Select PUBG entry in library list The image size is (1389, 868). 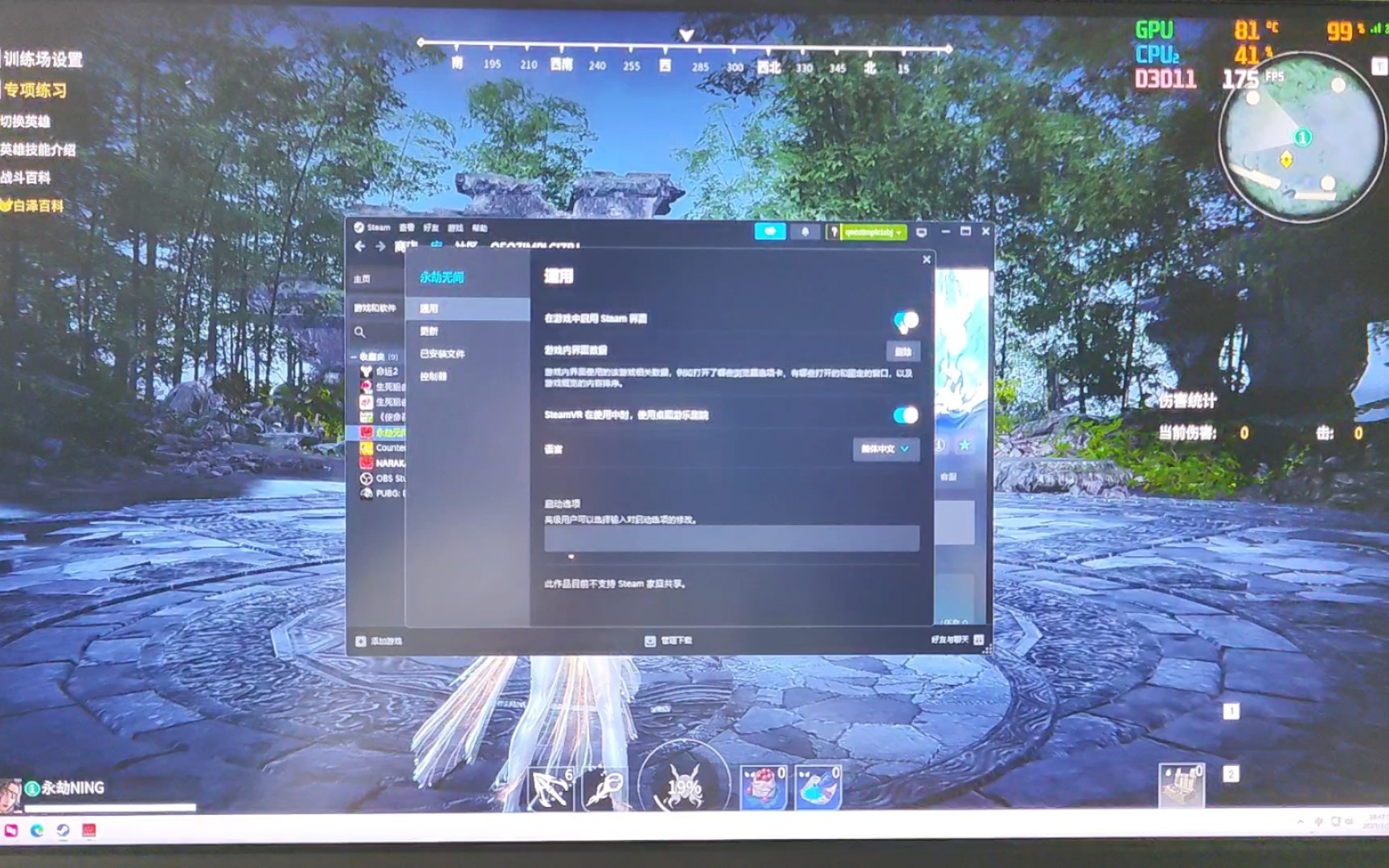point(382,493)
